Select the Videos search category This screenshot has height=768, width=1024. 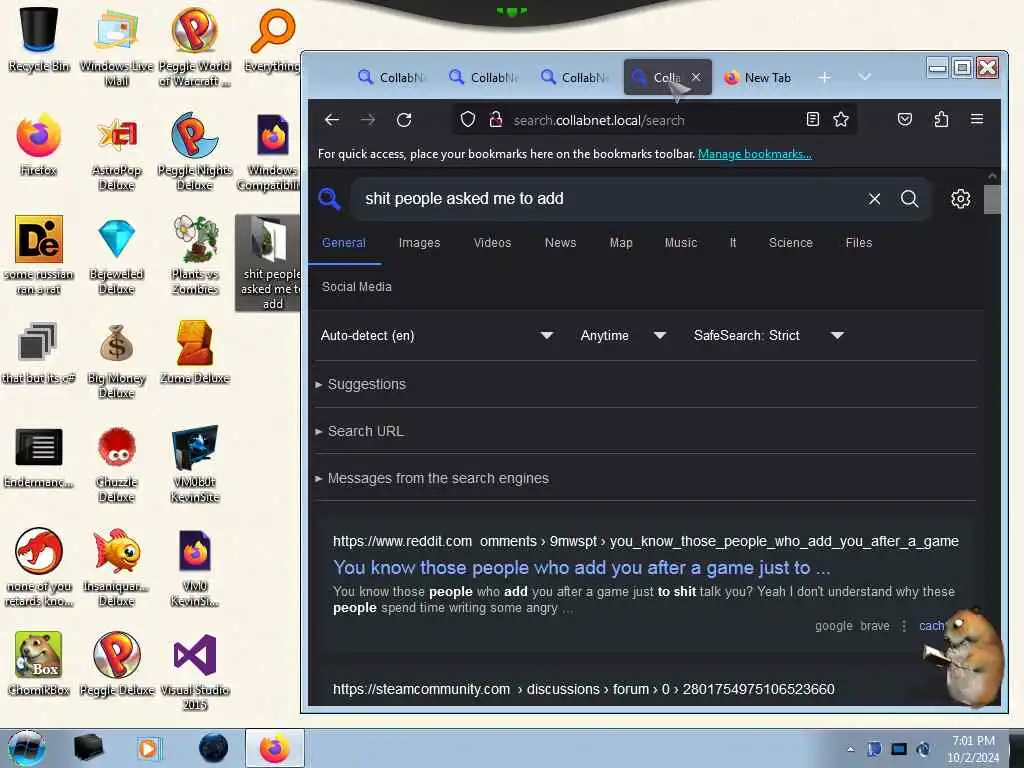point(492,243)
